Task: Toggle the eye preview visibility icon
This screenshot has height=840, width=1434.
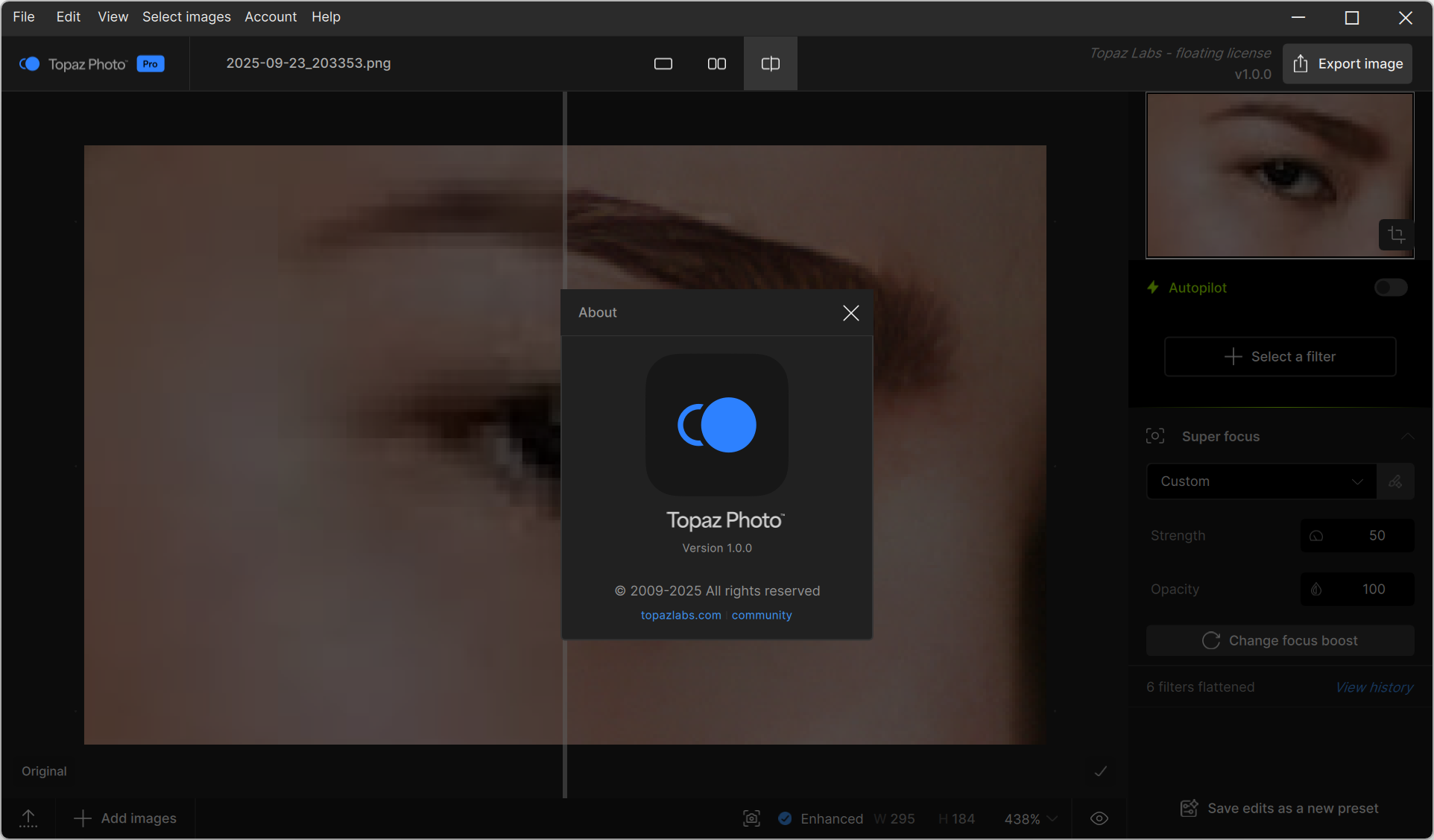Action: coord(1099,818)
